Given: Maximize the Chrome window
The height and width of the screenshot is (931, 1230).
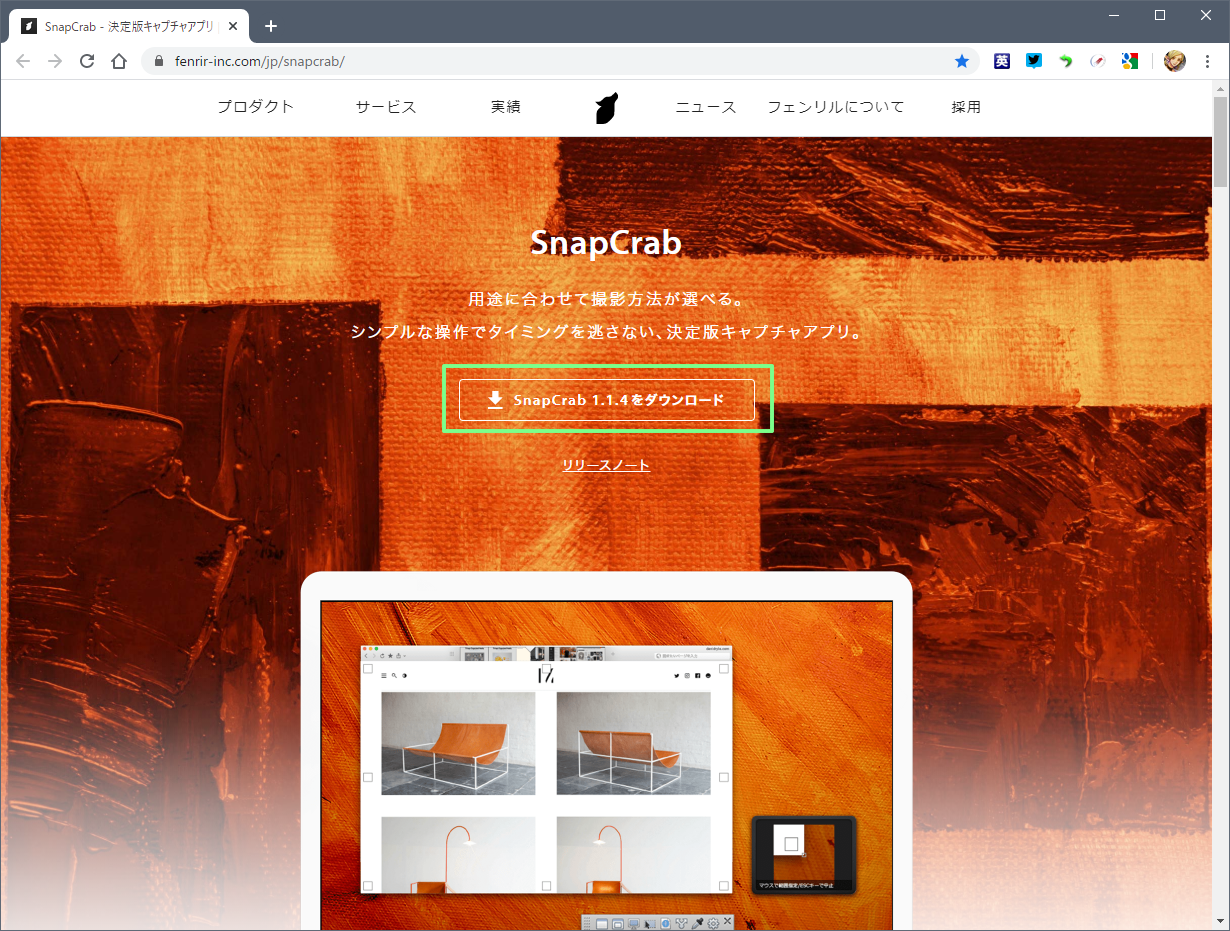Looking at the screenshot, I should tap(1160, 15).
